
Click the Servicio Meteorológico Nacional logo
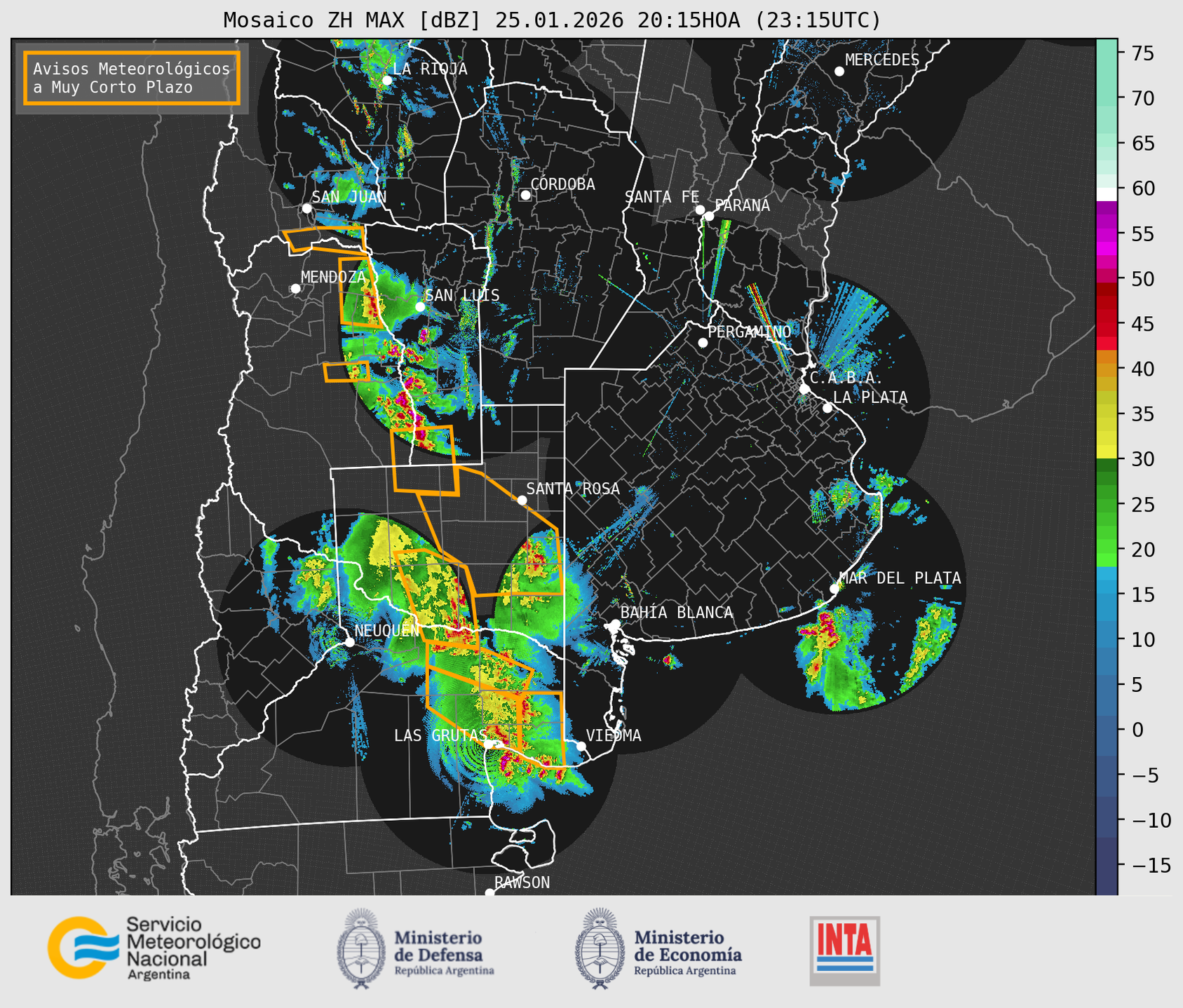click(154, 948)
